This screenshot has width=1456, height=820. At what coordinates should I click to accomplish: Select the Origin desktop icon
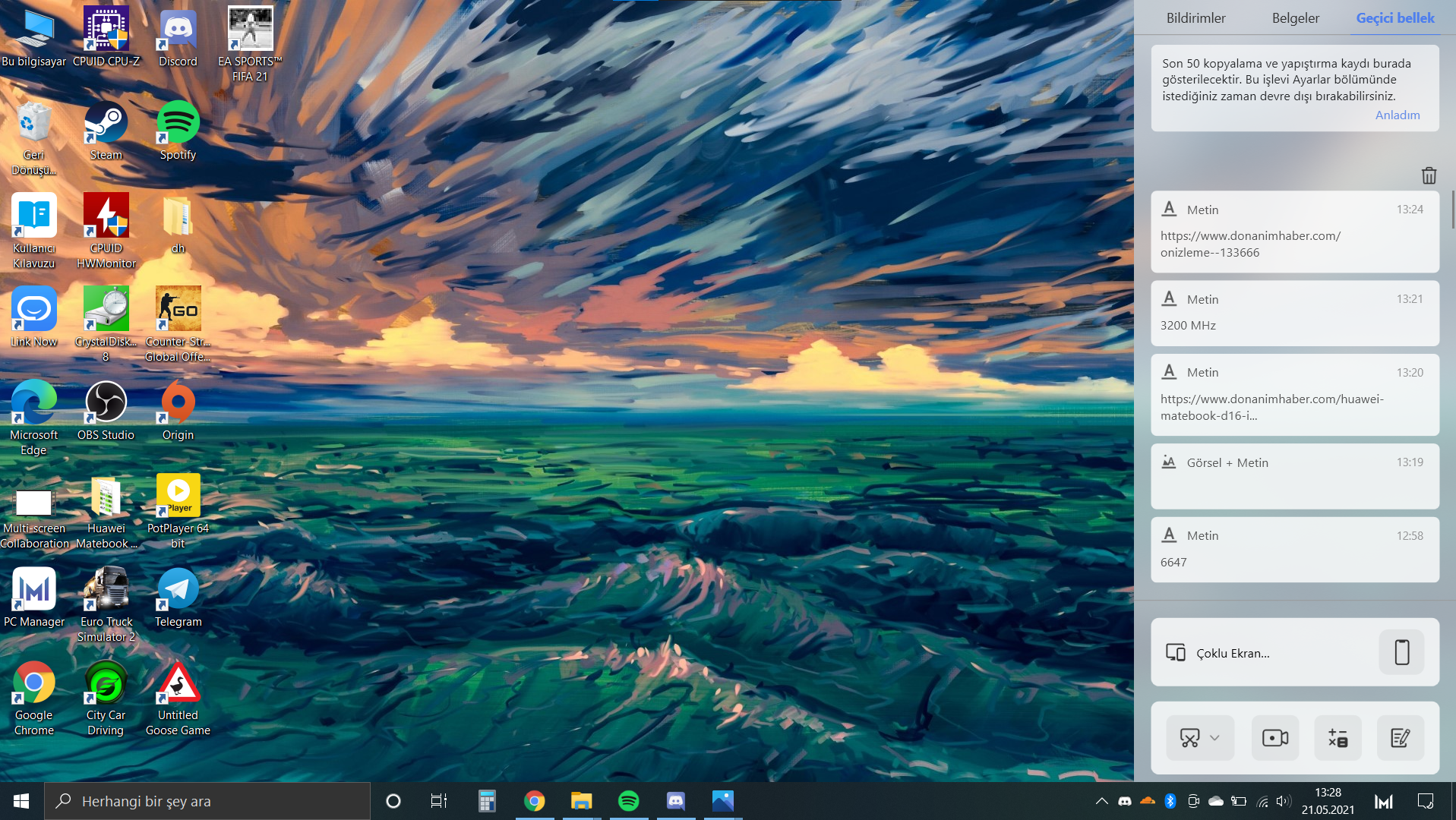pos(178,411)
